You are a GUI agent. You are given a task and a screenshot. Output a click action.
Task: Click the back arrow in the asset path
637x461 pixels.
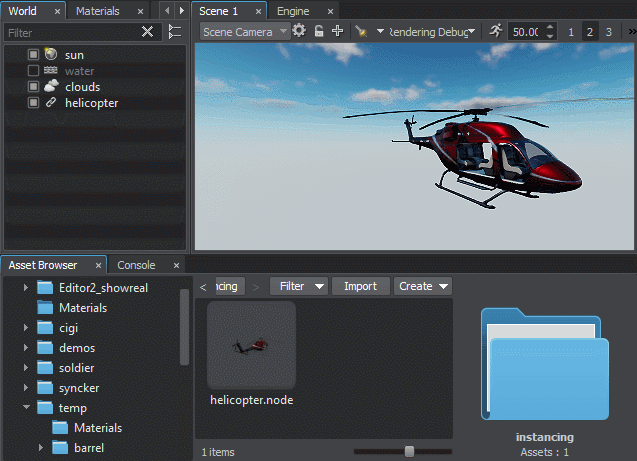pyautogui.click(x=204, y=286)
